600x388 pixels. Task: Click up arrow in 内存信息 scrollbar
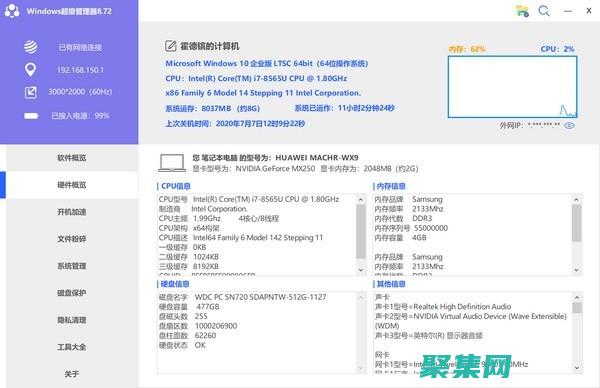pos(577,199)
